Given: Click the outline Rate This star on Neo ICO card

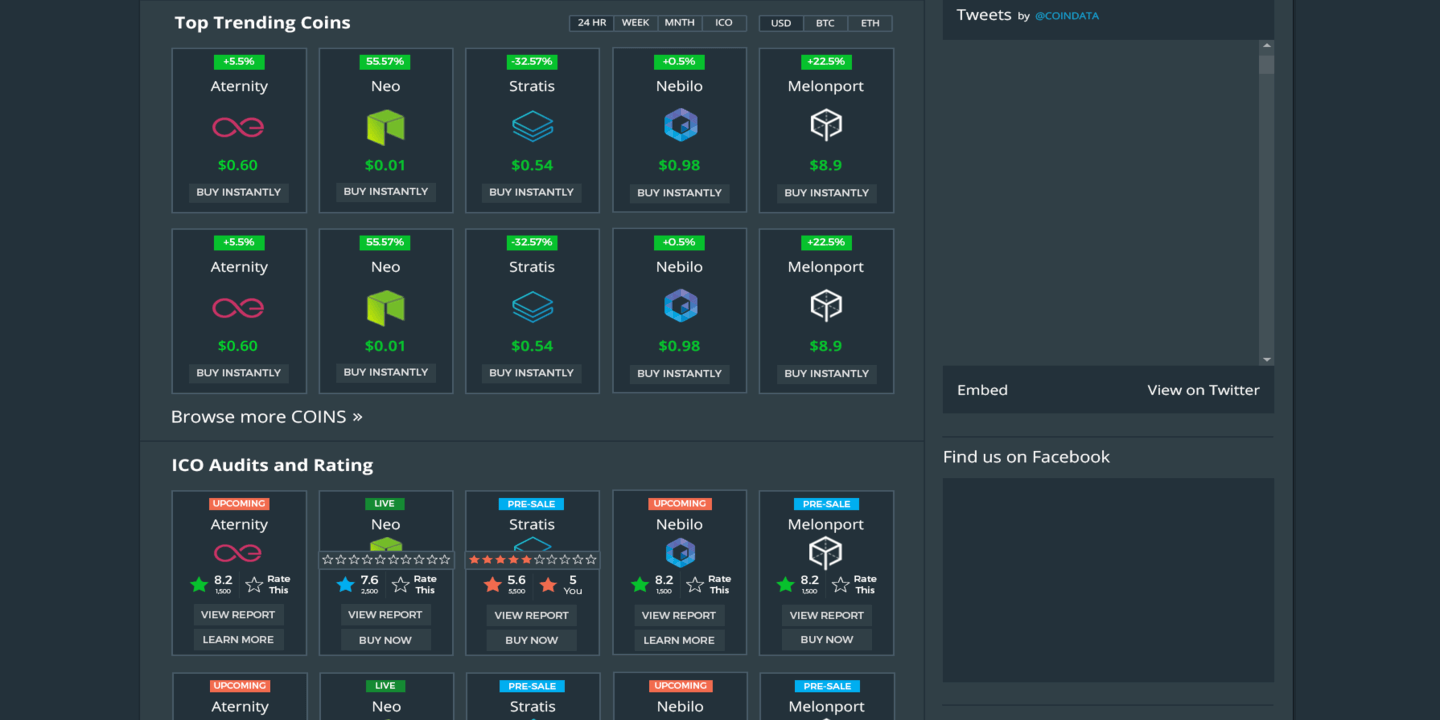Looking at the screenshot, I should tap(401, 584).
